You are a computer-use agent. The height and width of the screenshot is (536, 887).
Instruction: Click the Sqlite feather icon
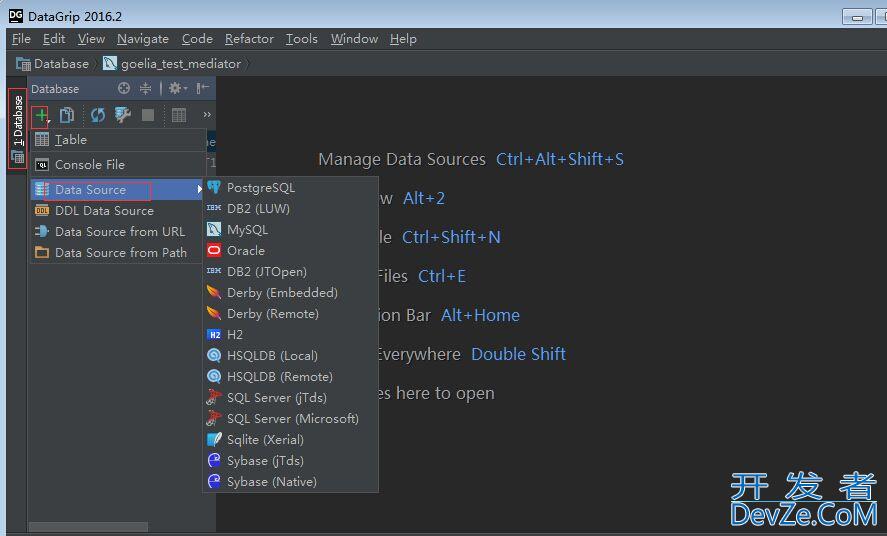(214, 439)
